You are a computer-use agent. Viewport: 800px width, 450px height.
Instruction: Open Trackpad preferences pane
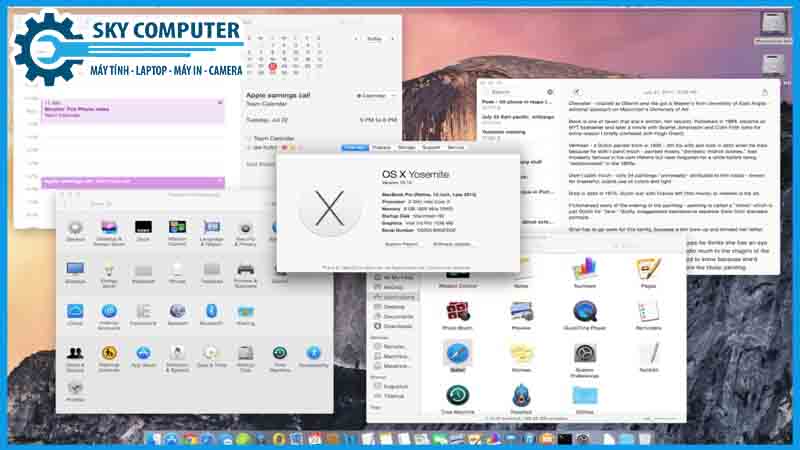coord(212,273)
